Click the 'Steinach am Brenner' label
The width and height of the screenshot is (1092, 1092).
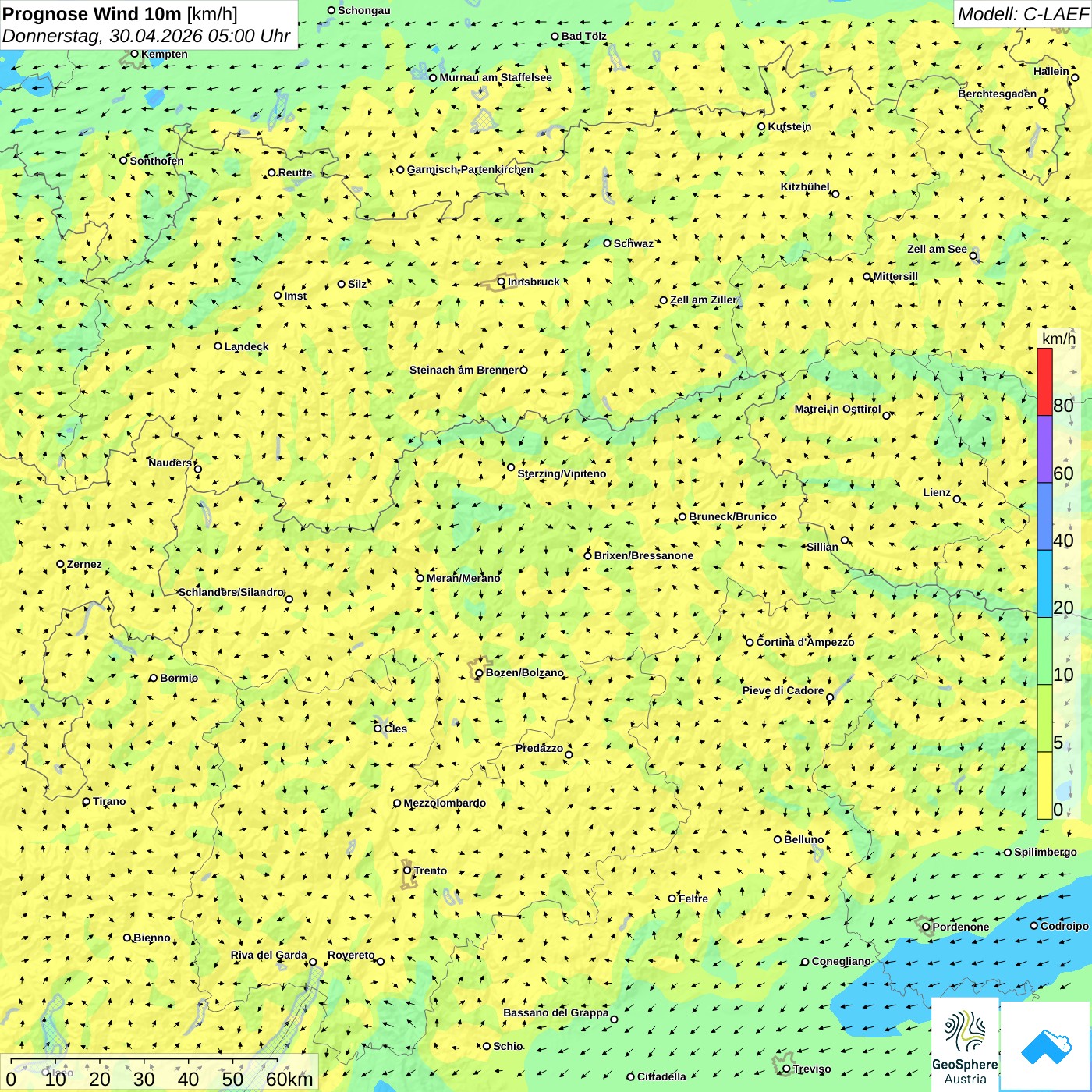pos(464,370)
